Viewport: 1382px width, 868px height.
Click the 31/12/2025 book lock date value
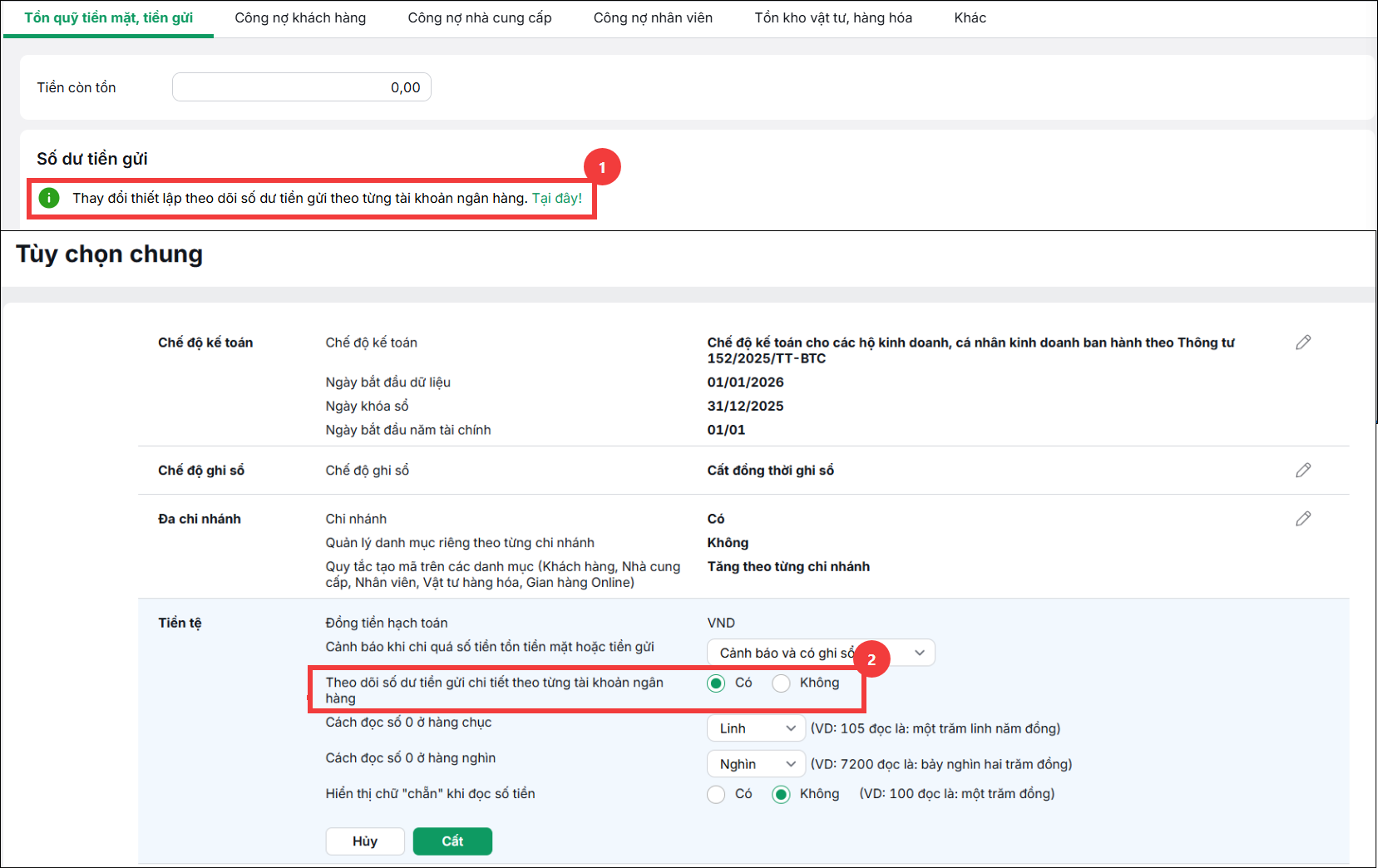tap(746, 407)
